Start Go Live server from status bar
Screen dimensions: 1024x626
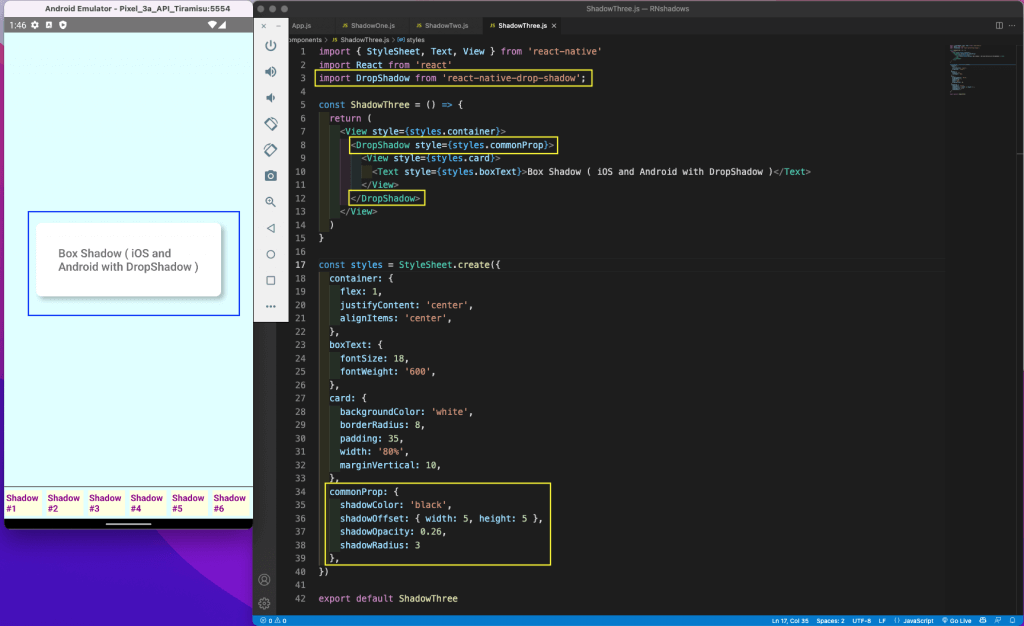(x=959, y=621)
